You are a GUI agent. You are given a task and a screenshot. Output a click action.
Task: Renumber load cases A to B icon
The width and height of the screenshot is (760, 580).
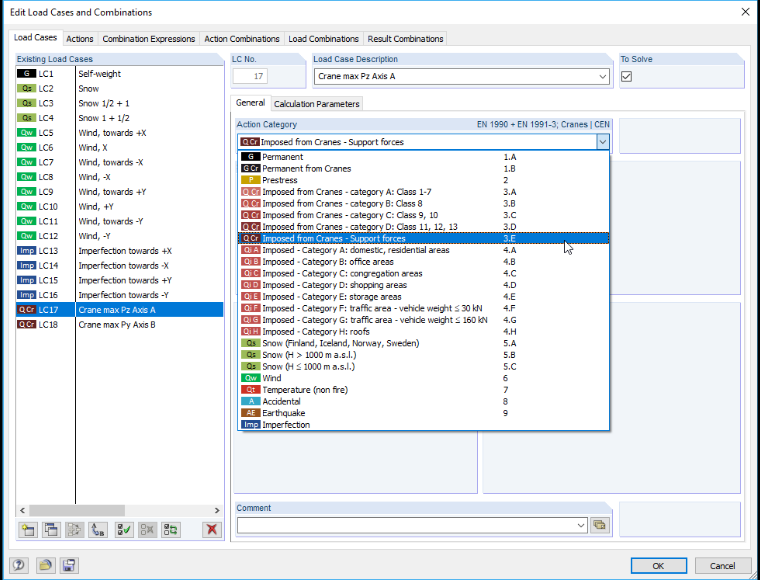click(98, 529)
